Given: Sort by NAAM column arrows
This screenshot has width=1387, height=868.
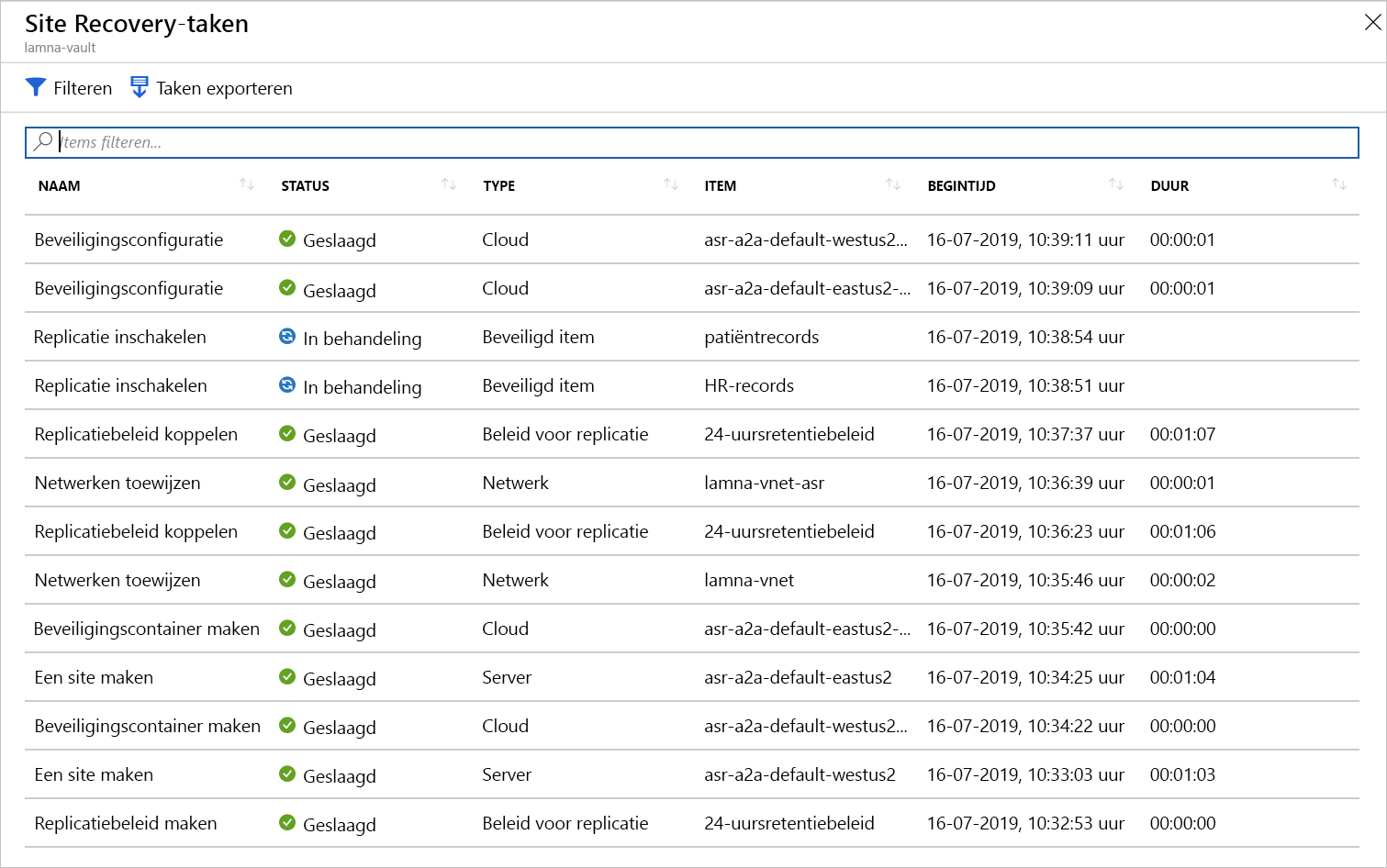Looking at the screenshot, I should click(x=247, y=184).
